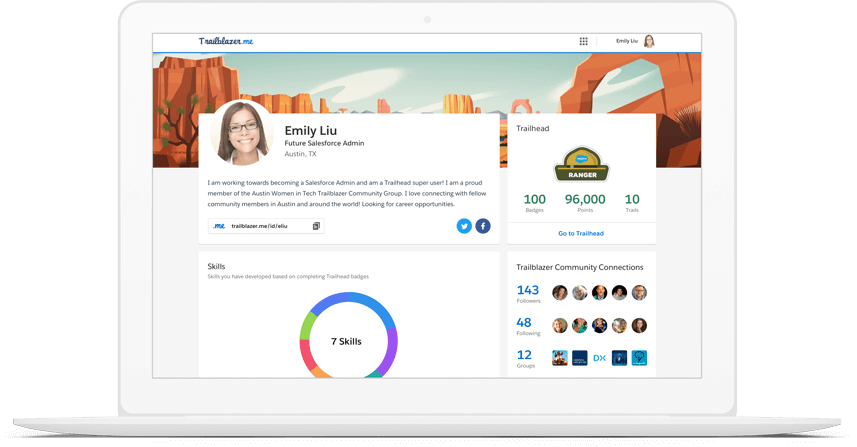
Task: Click the Trailblazer.me logo
Action: 226,41
